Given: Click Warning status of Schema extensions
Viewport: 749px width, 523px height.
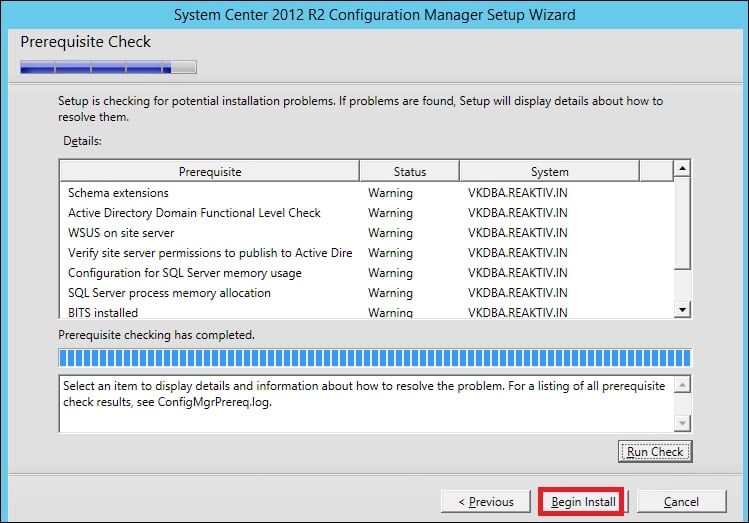Looking at the screenshot, I should point(390,193).
